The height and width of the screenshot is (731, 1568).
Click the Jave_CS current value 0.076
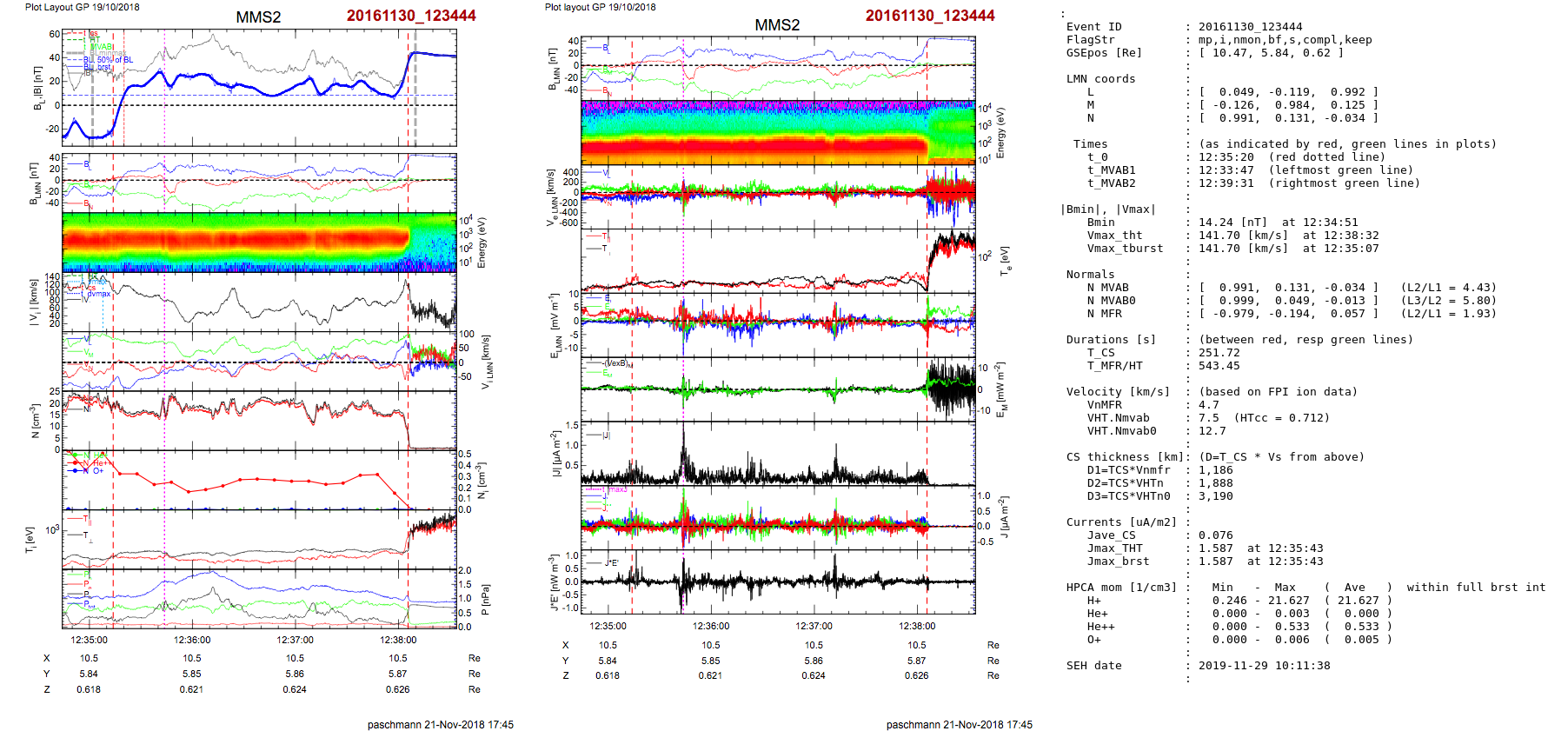[x=1215, y=535]
